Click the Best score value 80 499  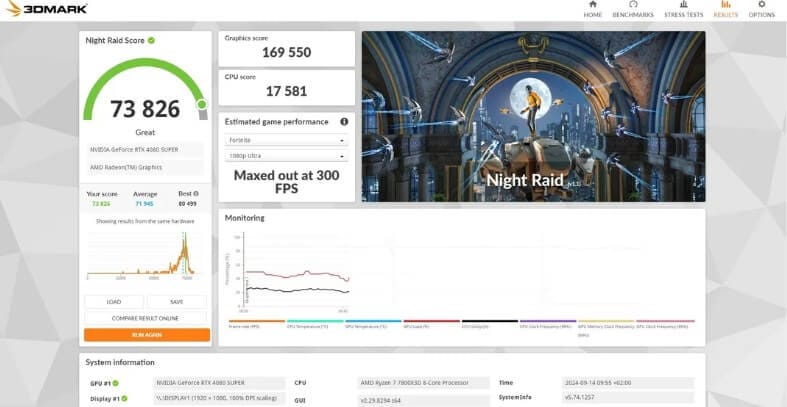pyautogui.click(x=188, y=204)
